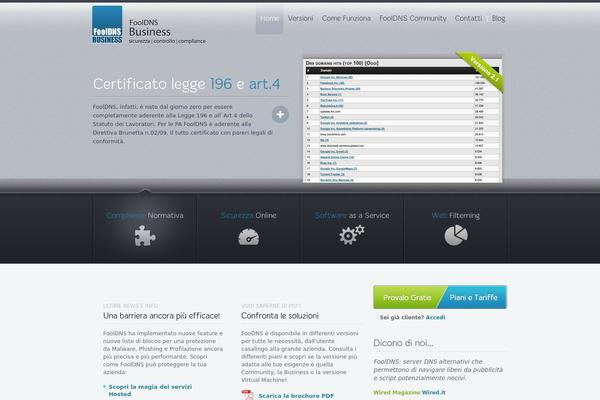Open the DNS domains hits screenshot thumbnail
Viewport: 600px width, 400px height.
click(x=403, y=120)
